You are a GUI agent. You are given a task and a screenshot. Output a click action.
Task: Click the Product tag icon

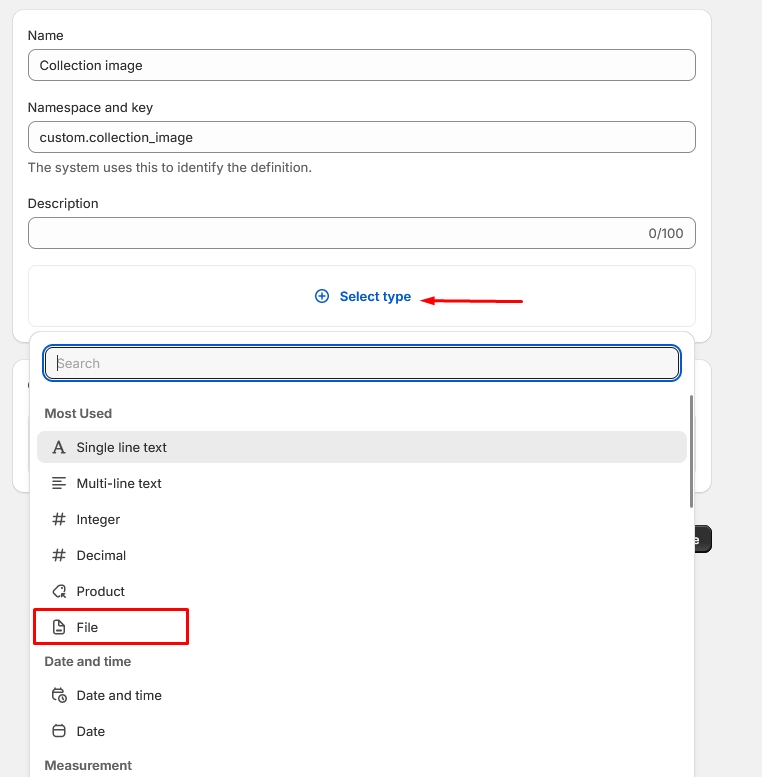pyautogui.click(x=59, y=592)
